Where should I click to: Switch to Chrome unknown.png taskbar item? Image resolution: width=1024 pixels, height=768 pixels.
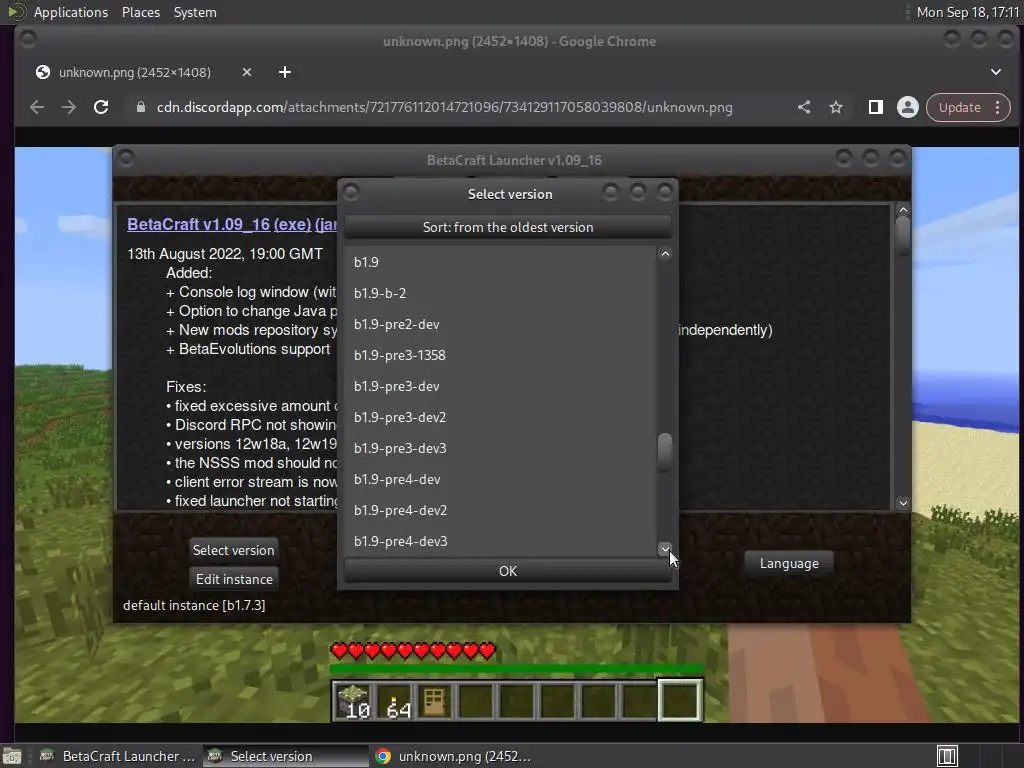[453, 756]
